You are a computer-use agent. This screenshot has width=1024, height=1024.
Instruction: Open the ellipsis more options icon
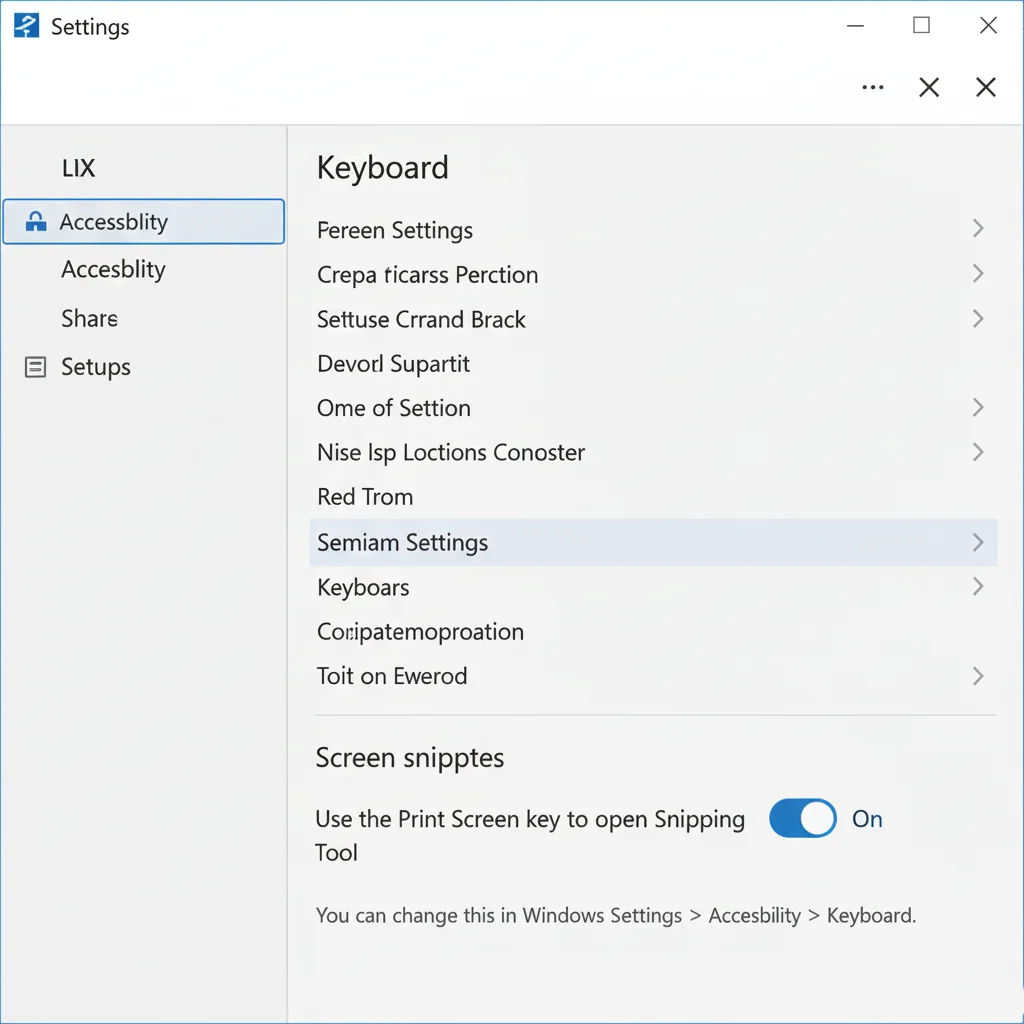click(x=872, y=88)
